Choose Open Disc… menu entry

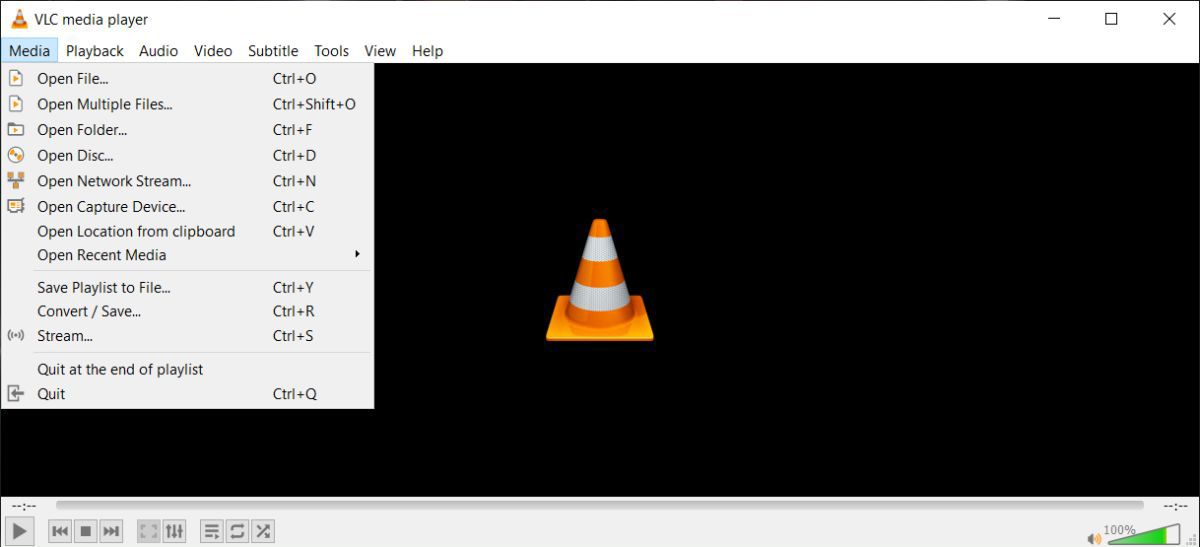coord(187,156)
